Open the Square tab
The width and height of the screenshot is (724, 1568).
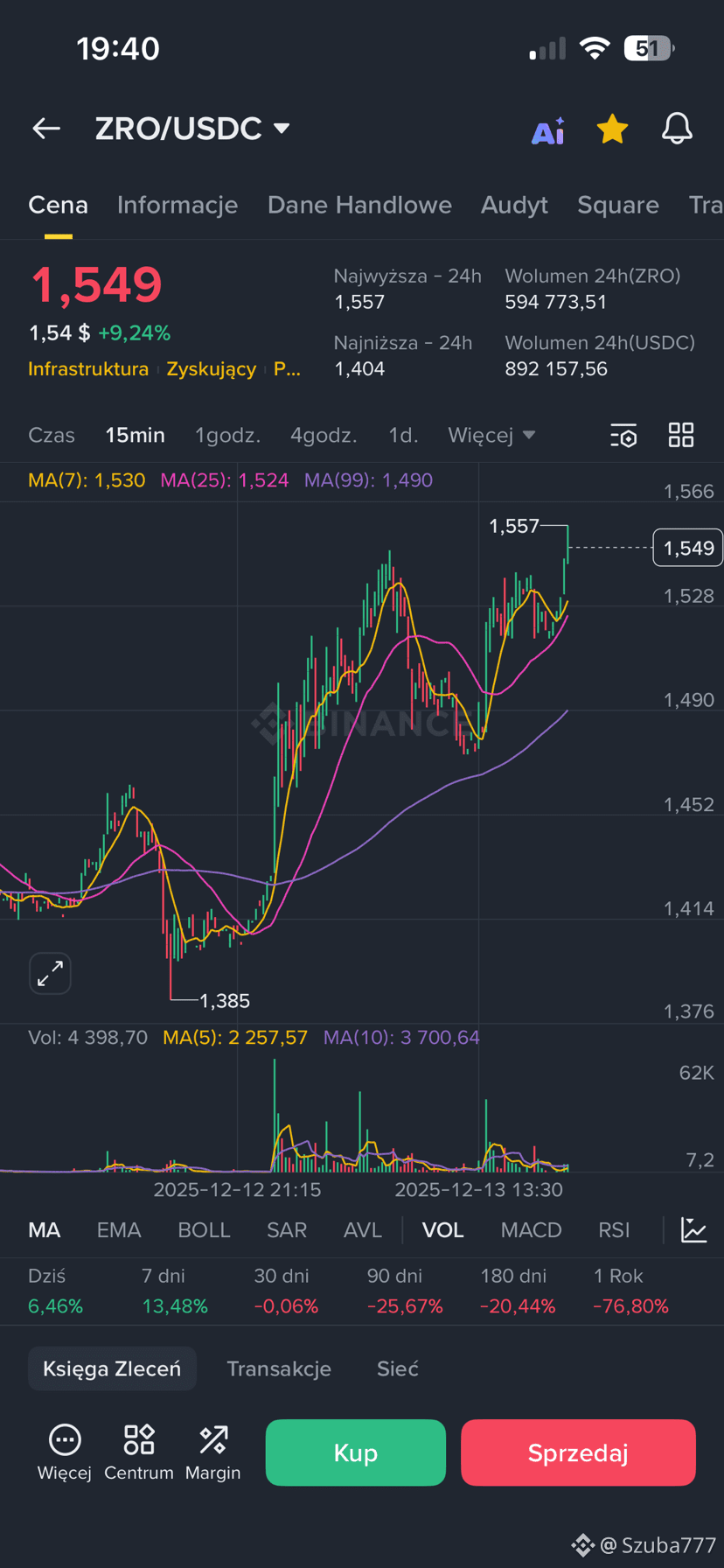(x=618, y=205)
